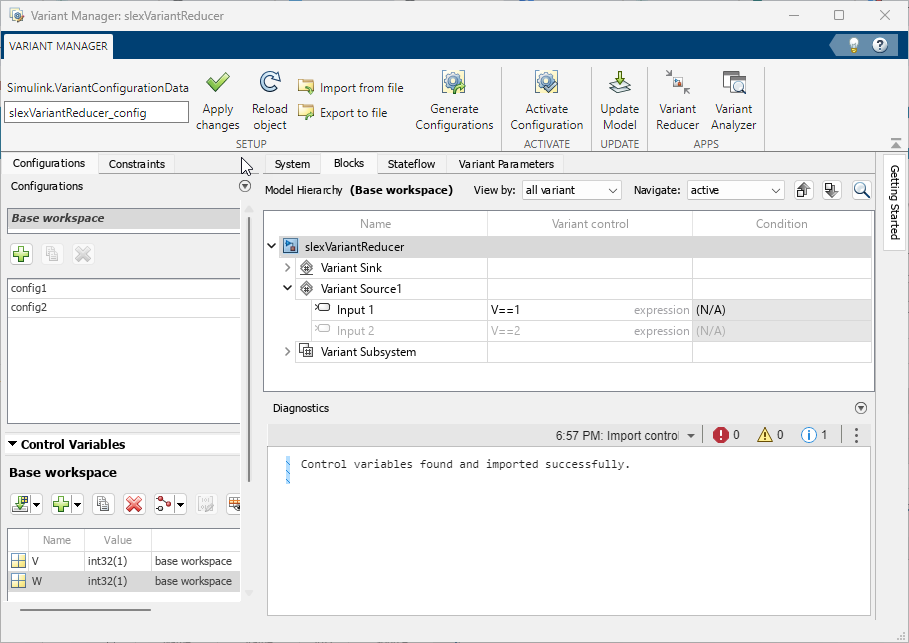
Task: Open the View by dropdown
Action: point(571,190)
